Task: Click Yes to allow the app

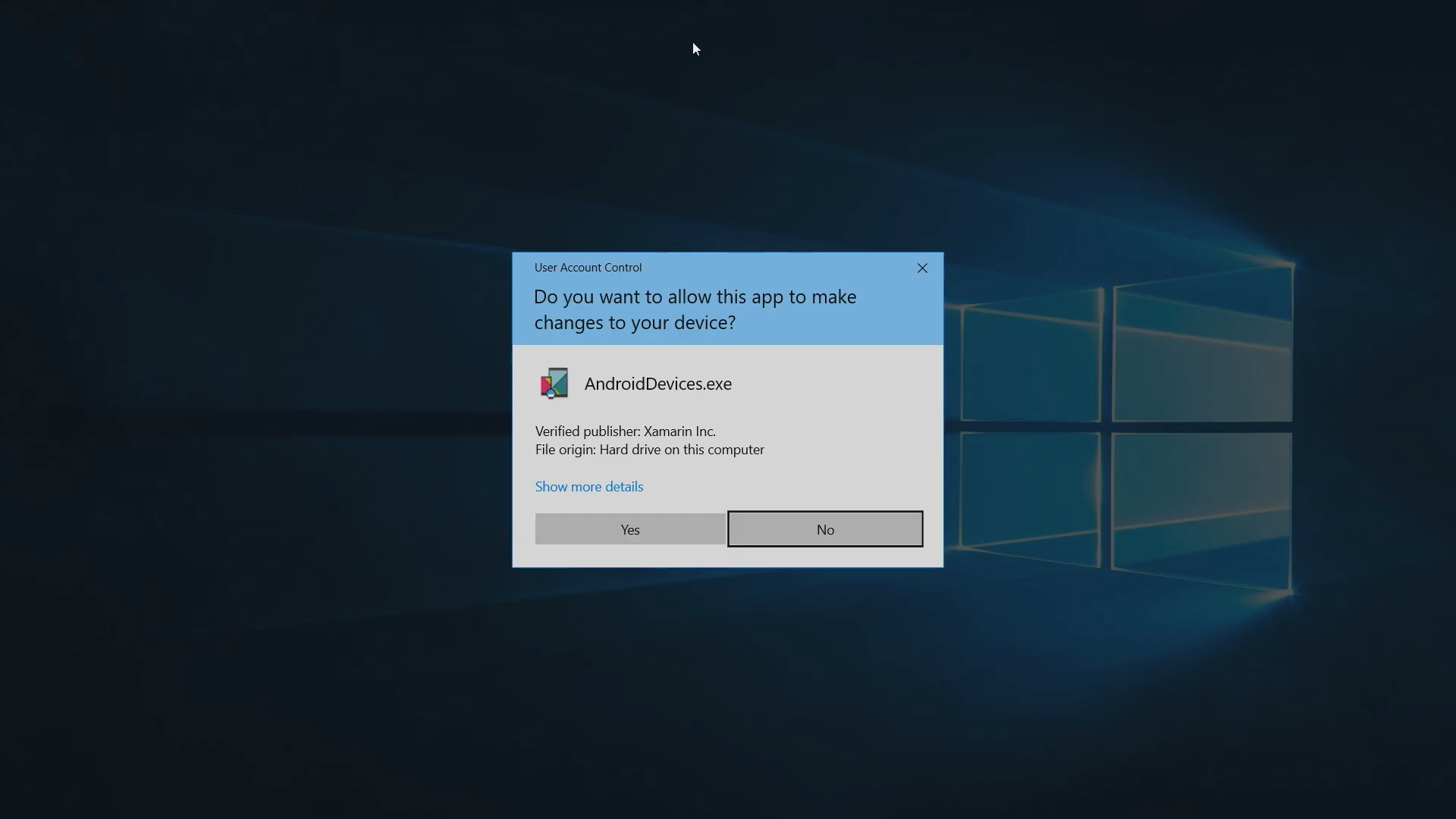Action: [x=630, y=529]
